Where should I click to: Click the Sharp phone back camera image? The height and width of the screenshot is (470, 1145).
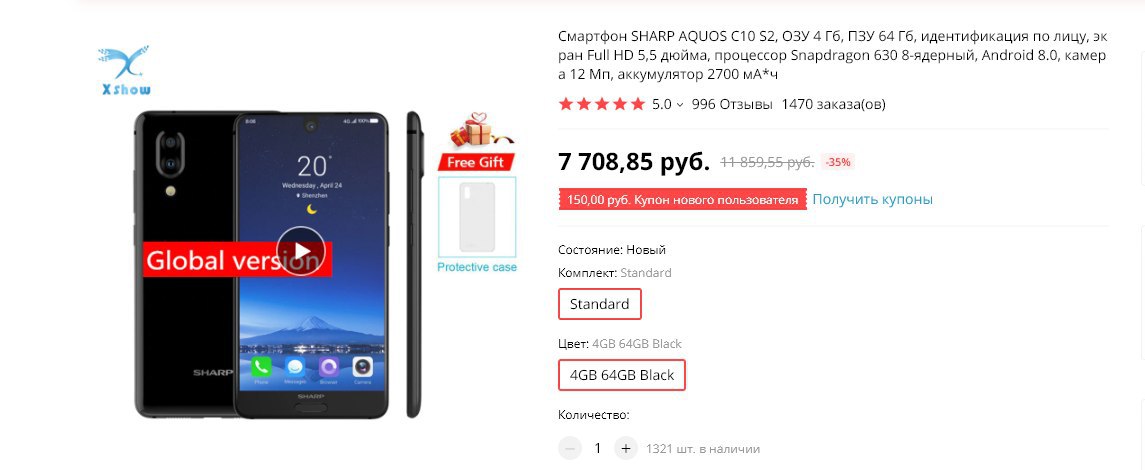click(169, 154)
